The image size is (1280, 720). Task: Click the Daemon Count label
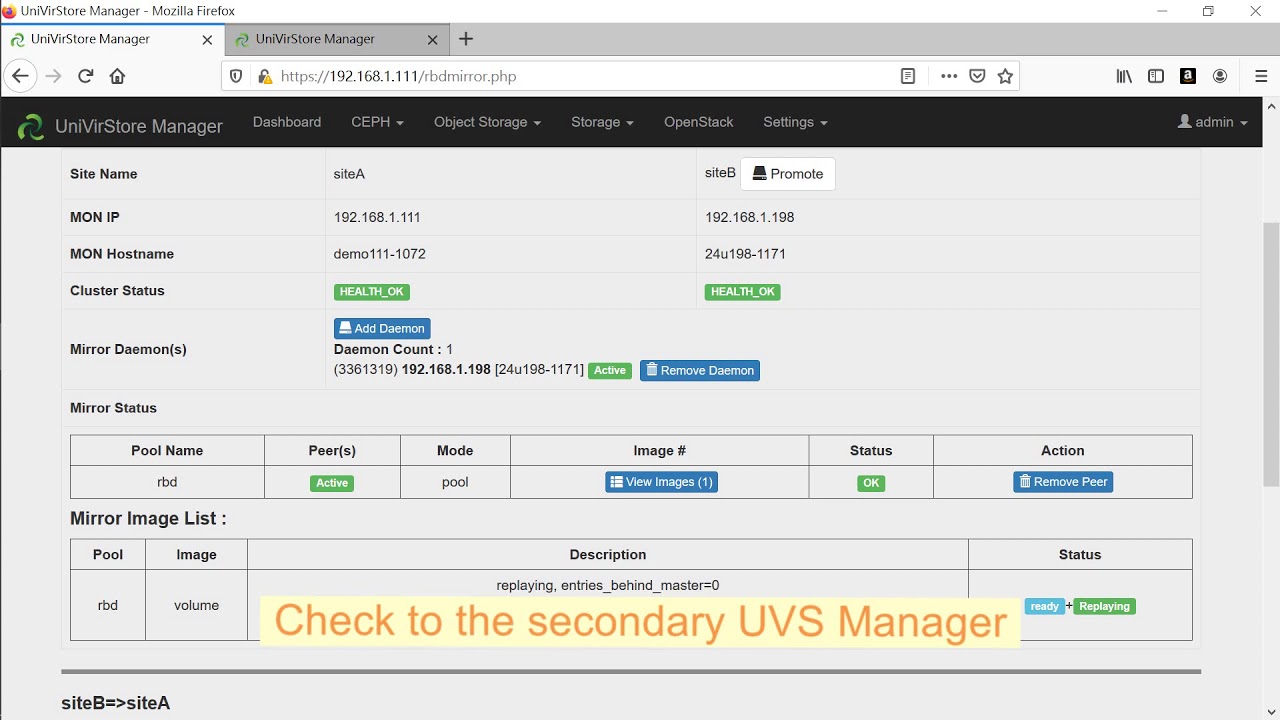[388, 349]
